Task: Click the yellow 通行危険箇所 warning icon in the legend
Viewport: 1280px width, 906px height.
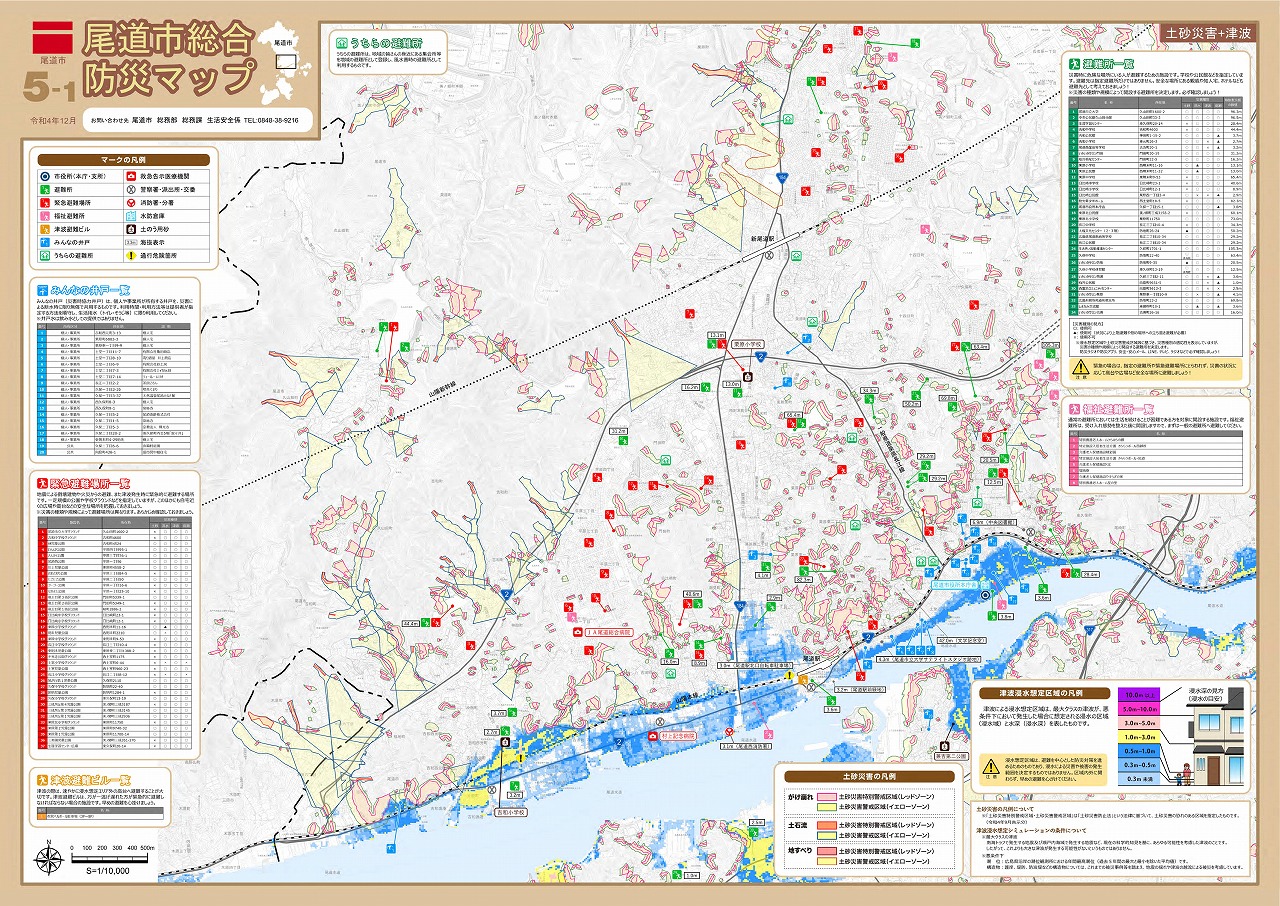Action: [x=131, y=255]
